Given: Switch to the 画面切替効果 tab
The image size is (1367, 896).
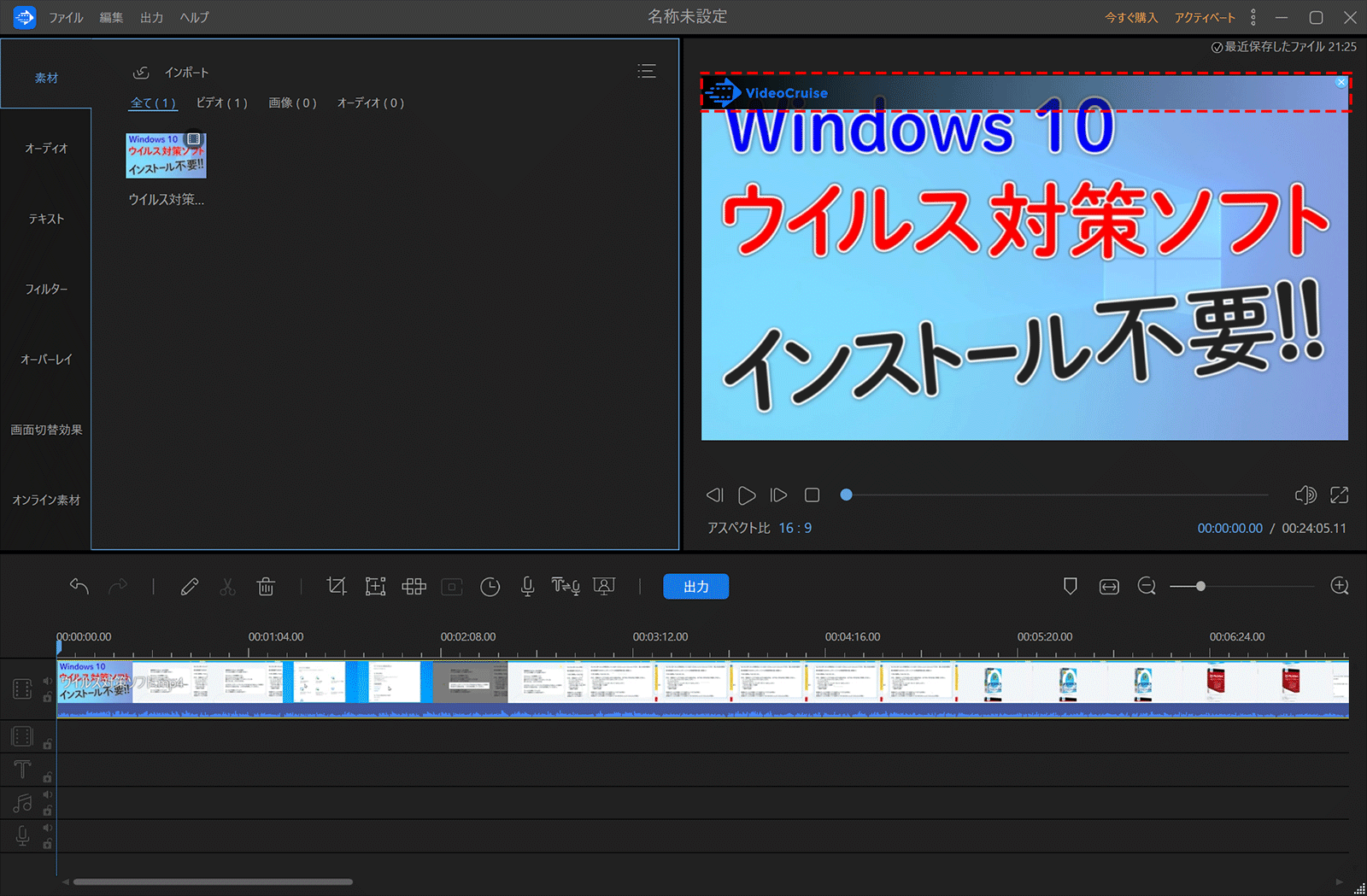Looking at the screenshot, I should (46, 430).
